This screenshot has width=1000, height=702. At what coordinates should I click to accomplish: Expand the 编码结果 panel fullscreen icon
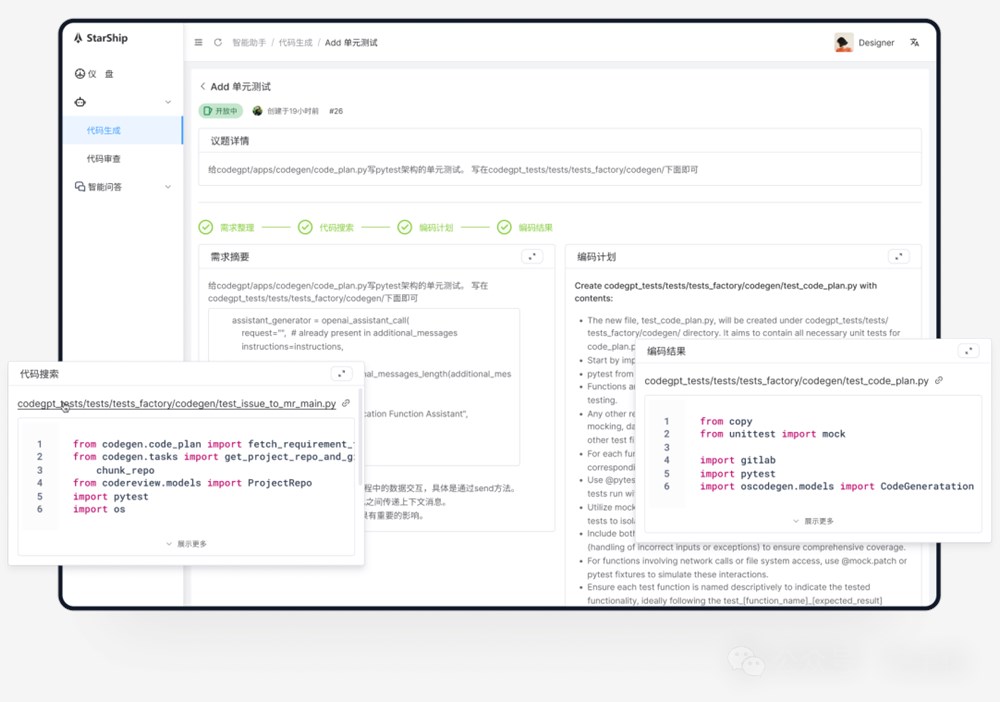coord(968,351)
